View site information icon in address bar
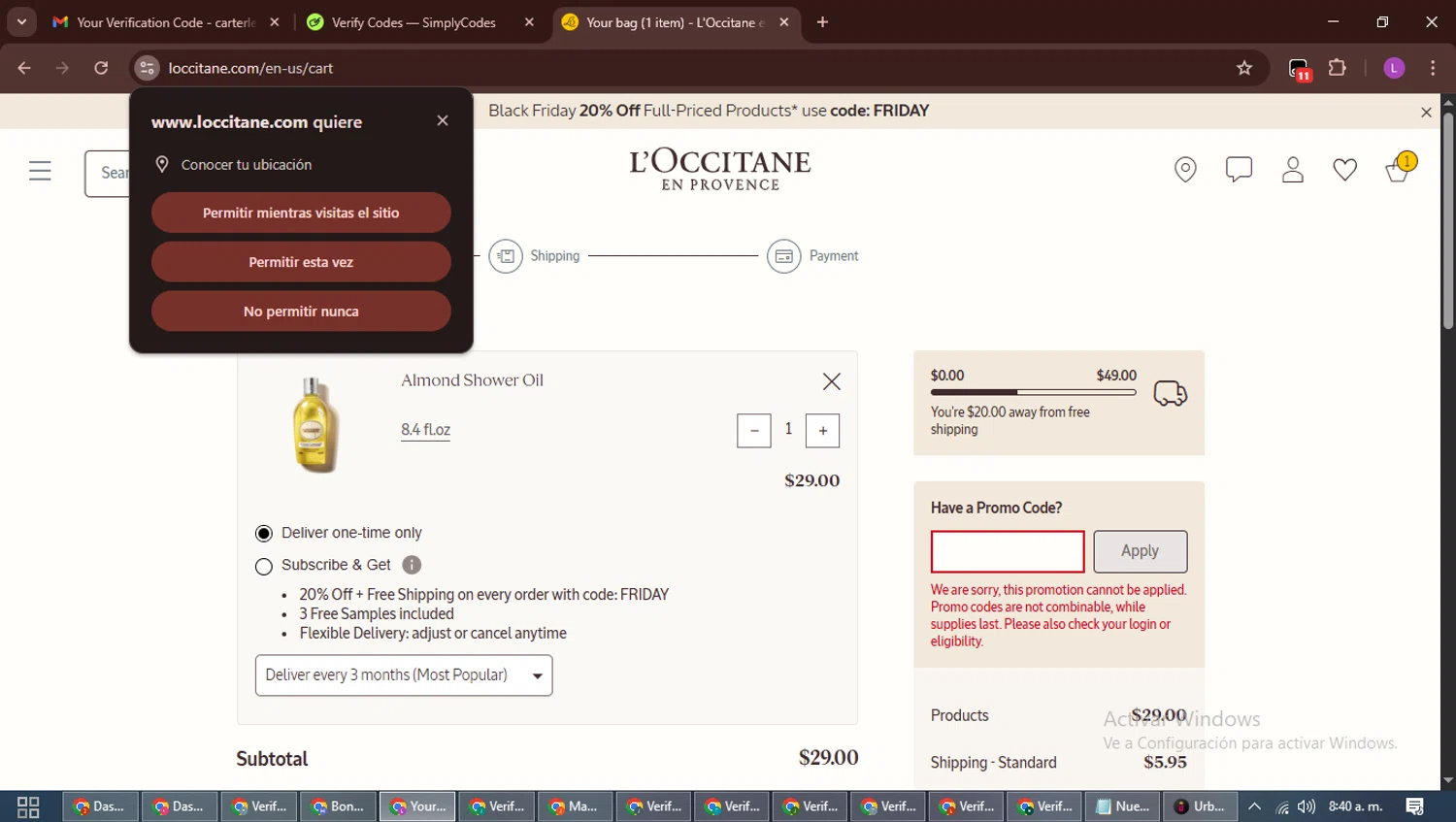The height and width of the screenshot is (822, 1456). coord(147,68)
